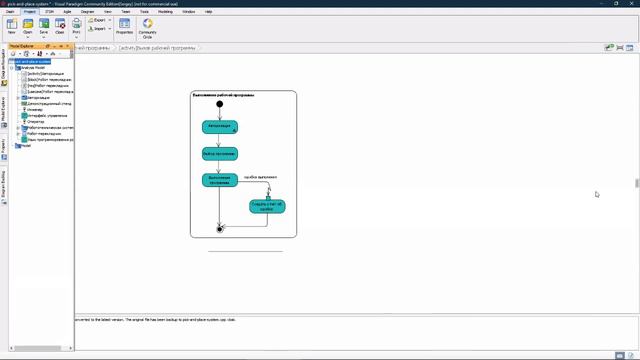Click the refresh icon in Model Explorer toolbar
Image resolution: width=640 pixels, height=360 pixels.
point(13,54)
